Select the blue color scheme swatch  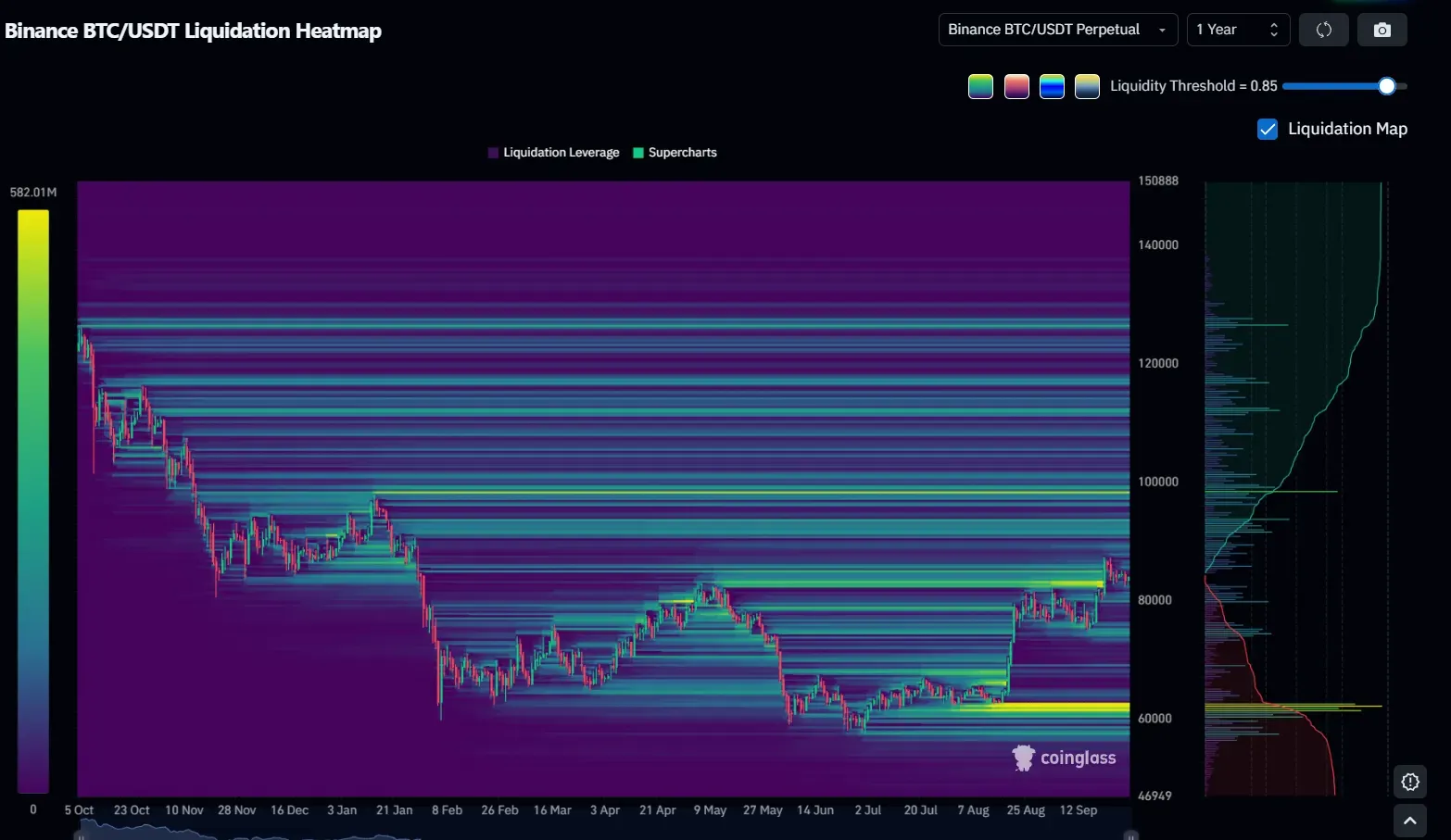(x=1052, y=86)
